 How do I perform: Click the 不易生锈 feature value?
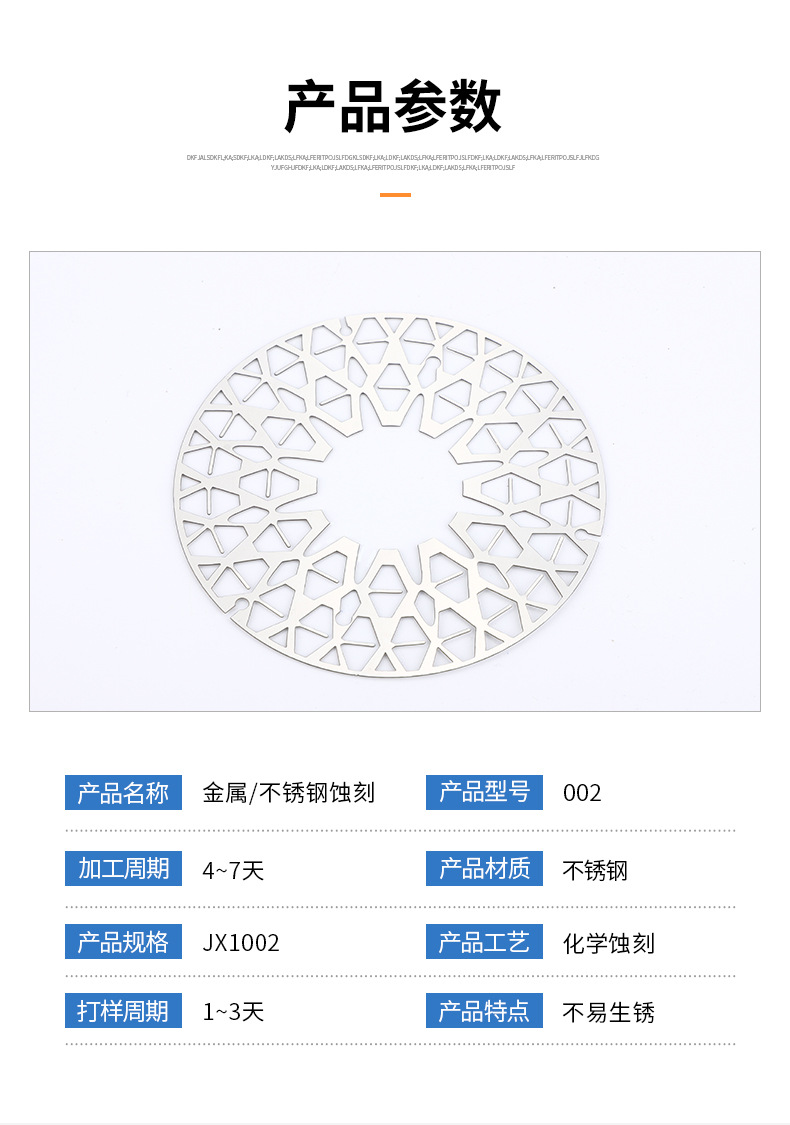pos(608,1012)
